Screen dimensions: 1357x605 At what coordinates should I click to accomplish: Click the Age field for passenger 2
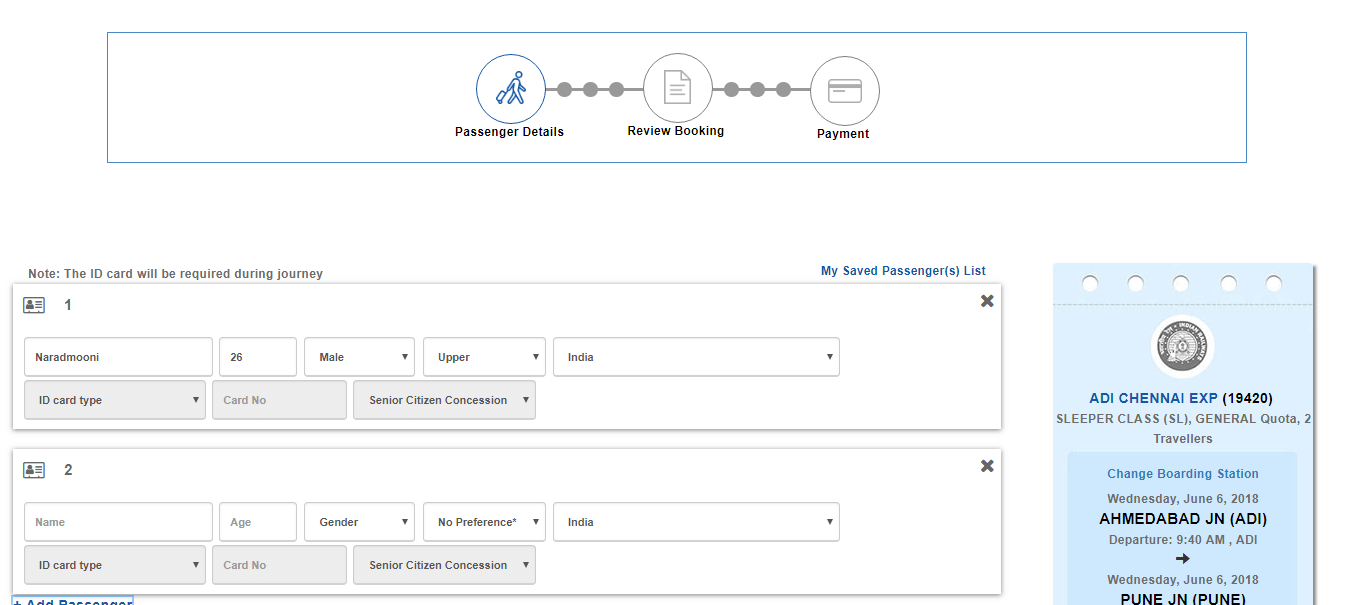[257, 521]
